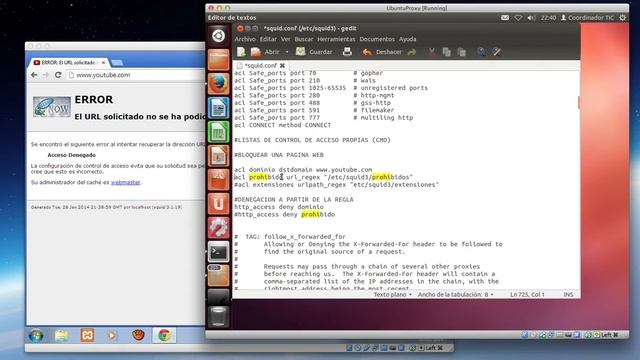The width and height of the screenshot is (640, 360).
Task: Click the webmaster link in Chrome error page
Action: pyautogui.click(x=125, y=182)
